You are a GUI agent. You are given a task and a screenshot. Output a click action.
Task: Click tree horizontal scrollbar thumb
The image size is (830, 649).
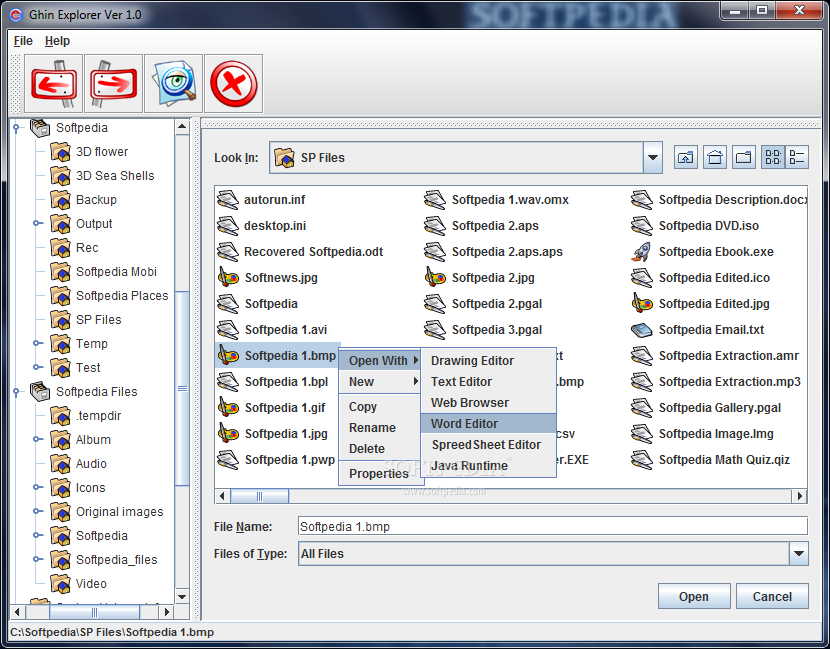[x=94, y=612]
